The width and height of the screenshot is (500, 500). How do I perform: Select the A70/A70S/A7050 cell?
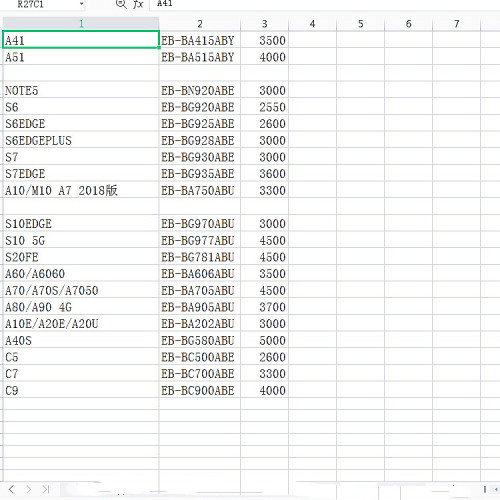tap(81, 290)
